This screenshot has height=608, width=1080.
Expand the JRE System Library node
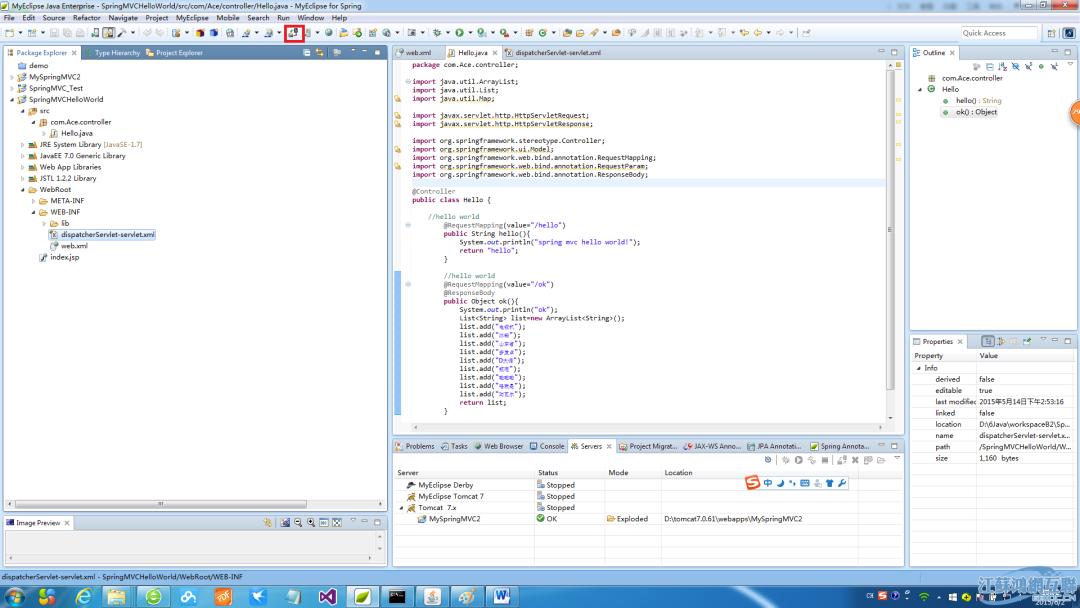click(x=23, y=145)
